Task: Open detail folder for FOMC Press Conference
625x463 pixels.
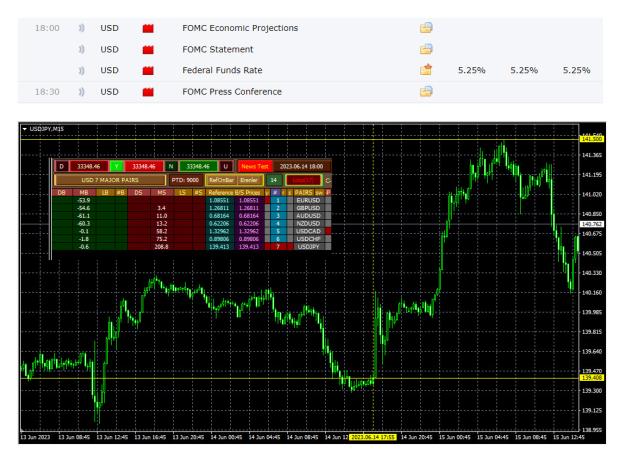Action: 426,92
